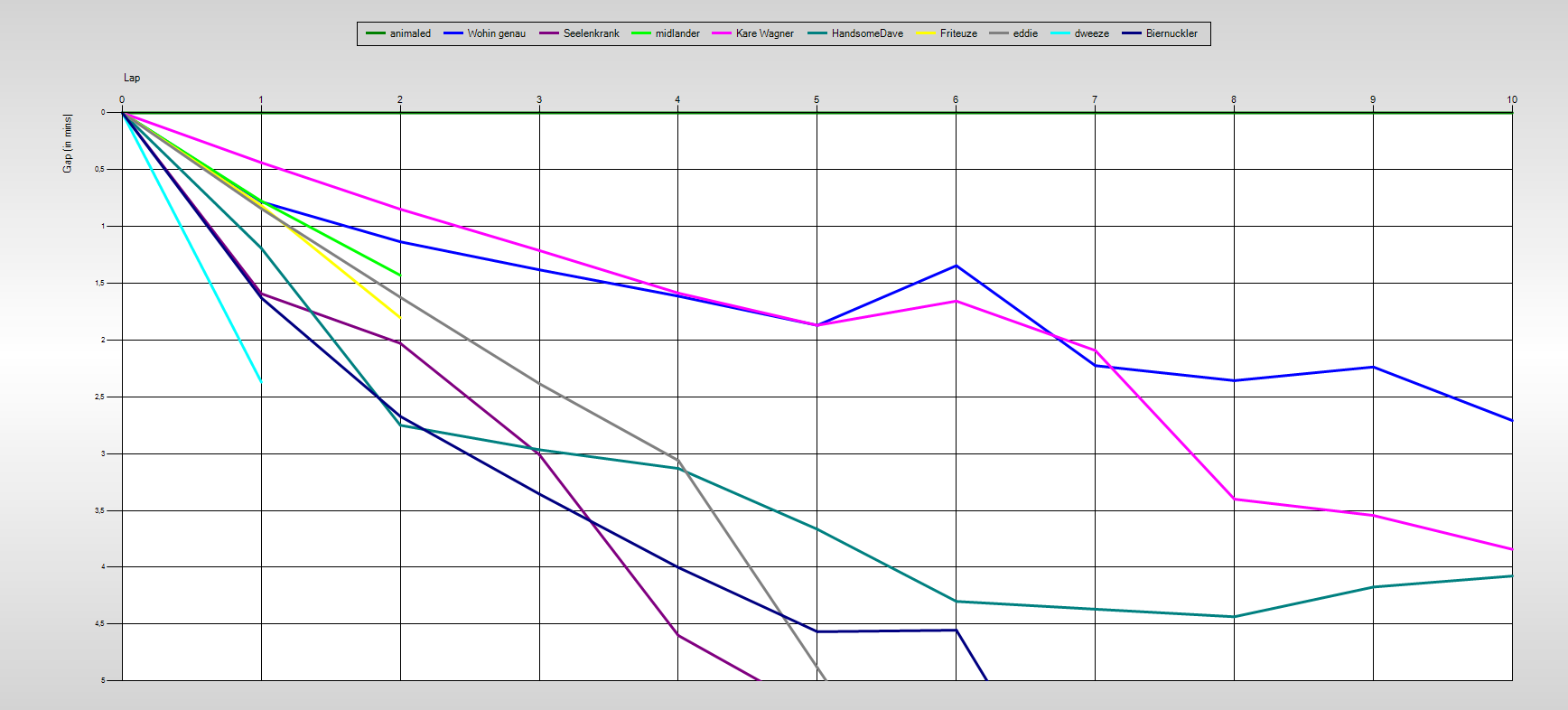Click the 'Lap' axis title
1568x710 pixels.
tap(132, 78)
